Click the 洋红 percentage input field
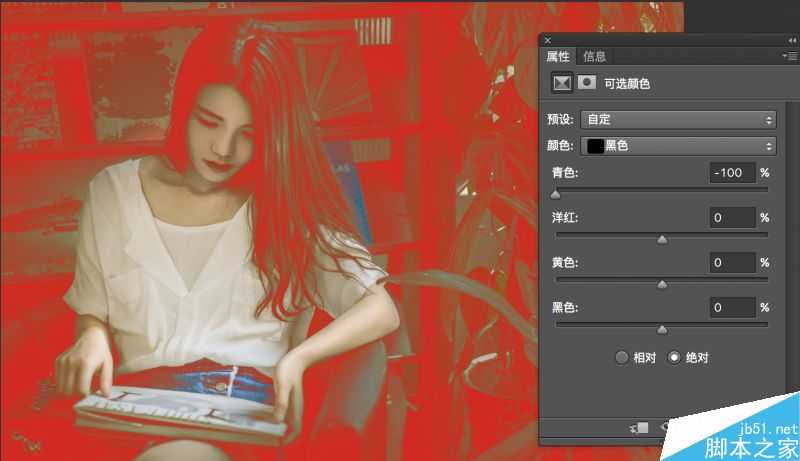800x461 pixels. point(731,218)
